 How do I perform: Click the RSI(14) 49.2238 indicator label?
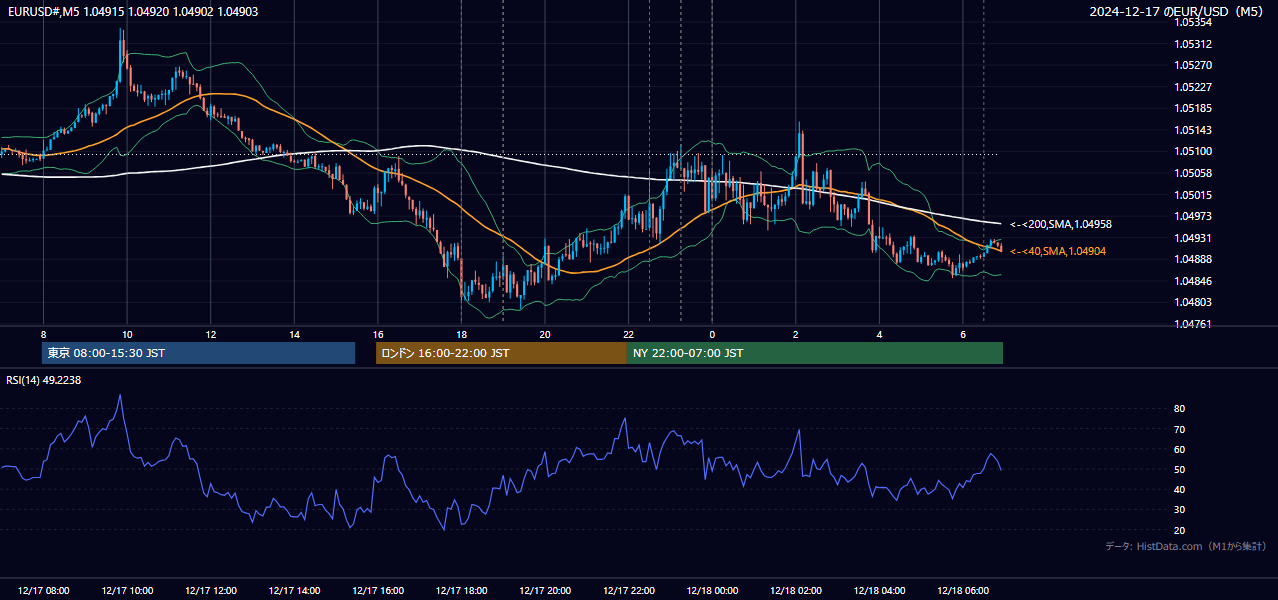[x=44, y=380]
